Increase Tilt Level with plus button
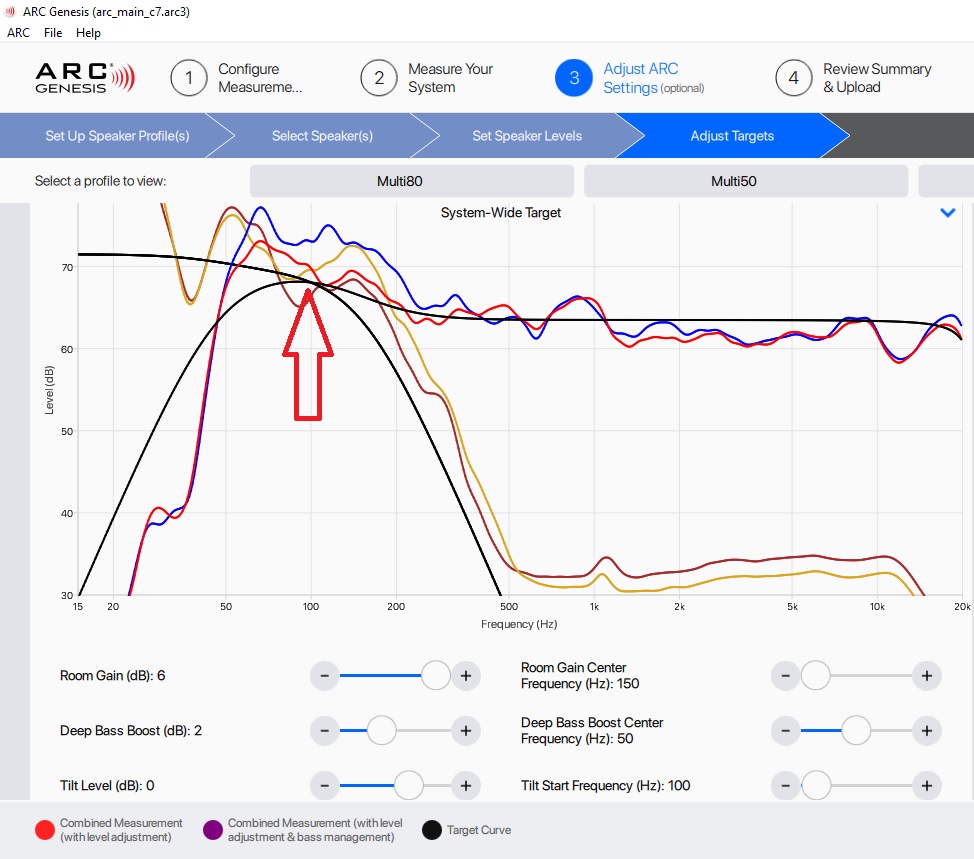974x859 pixels. (x=465, y=786)
